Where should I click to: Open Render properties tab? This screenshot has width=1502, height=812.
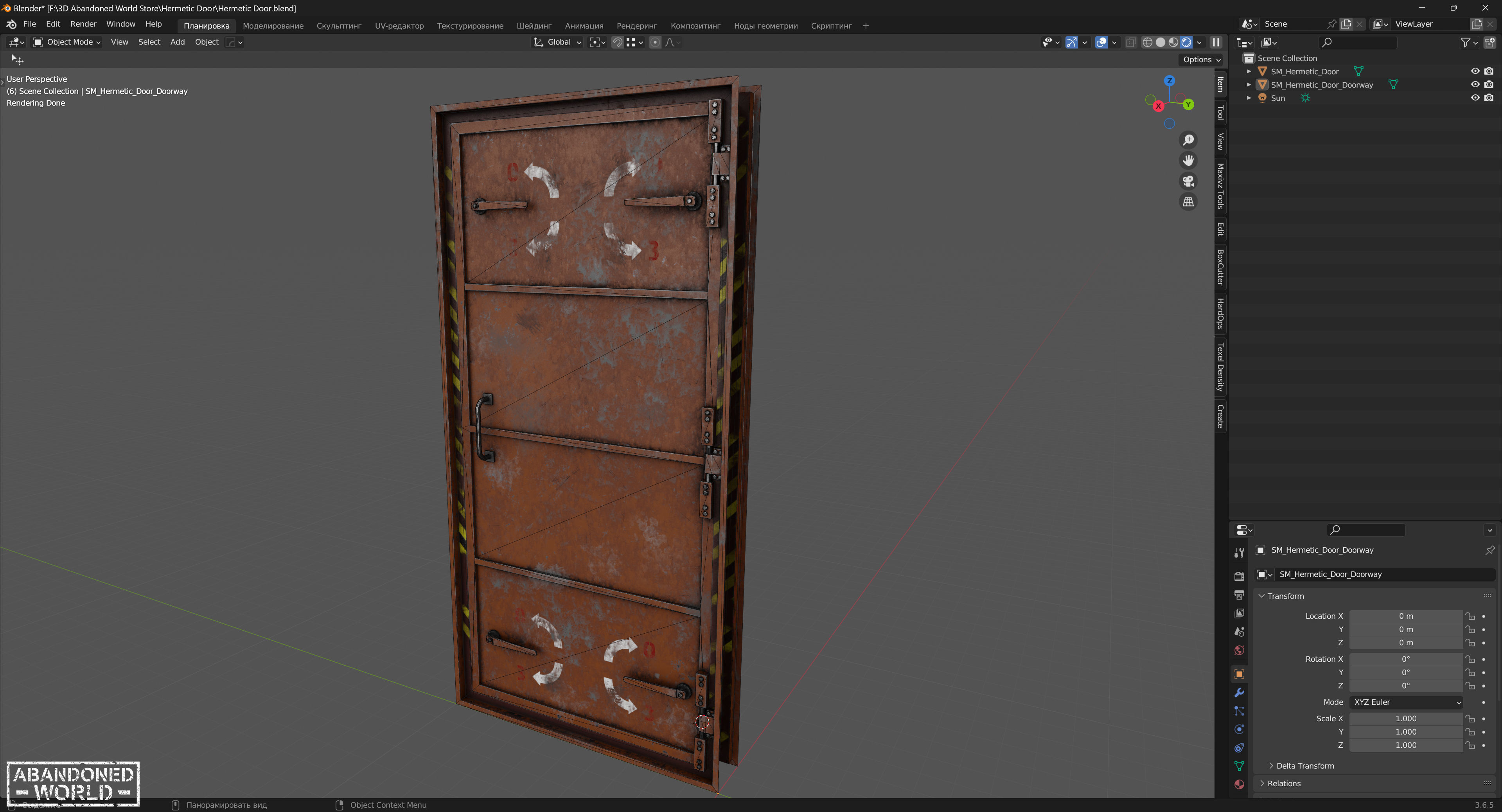point(1239,576)
